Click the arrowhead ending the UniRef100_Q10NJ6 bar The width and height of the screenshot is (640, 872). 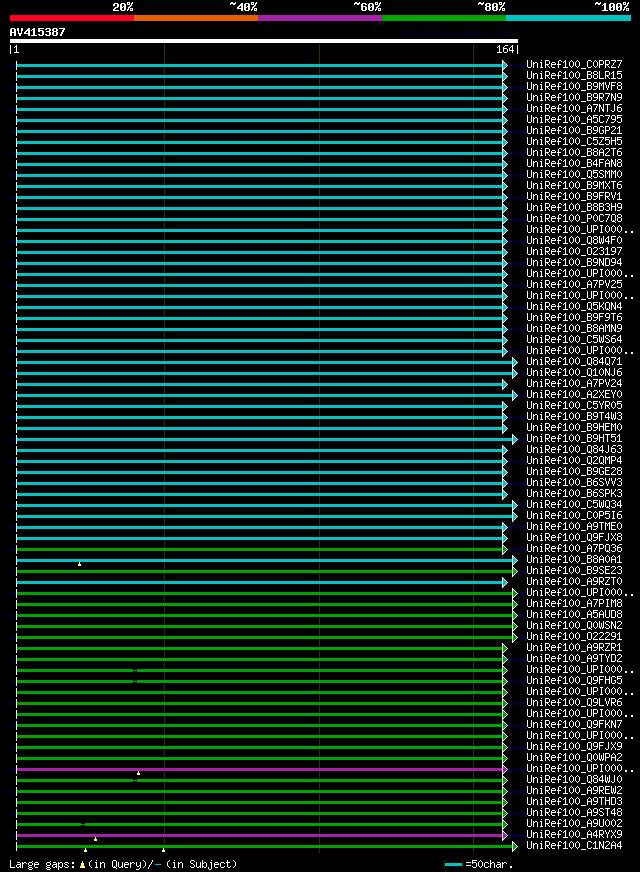(x=515, y=373)
